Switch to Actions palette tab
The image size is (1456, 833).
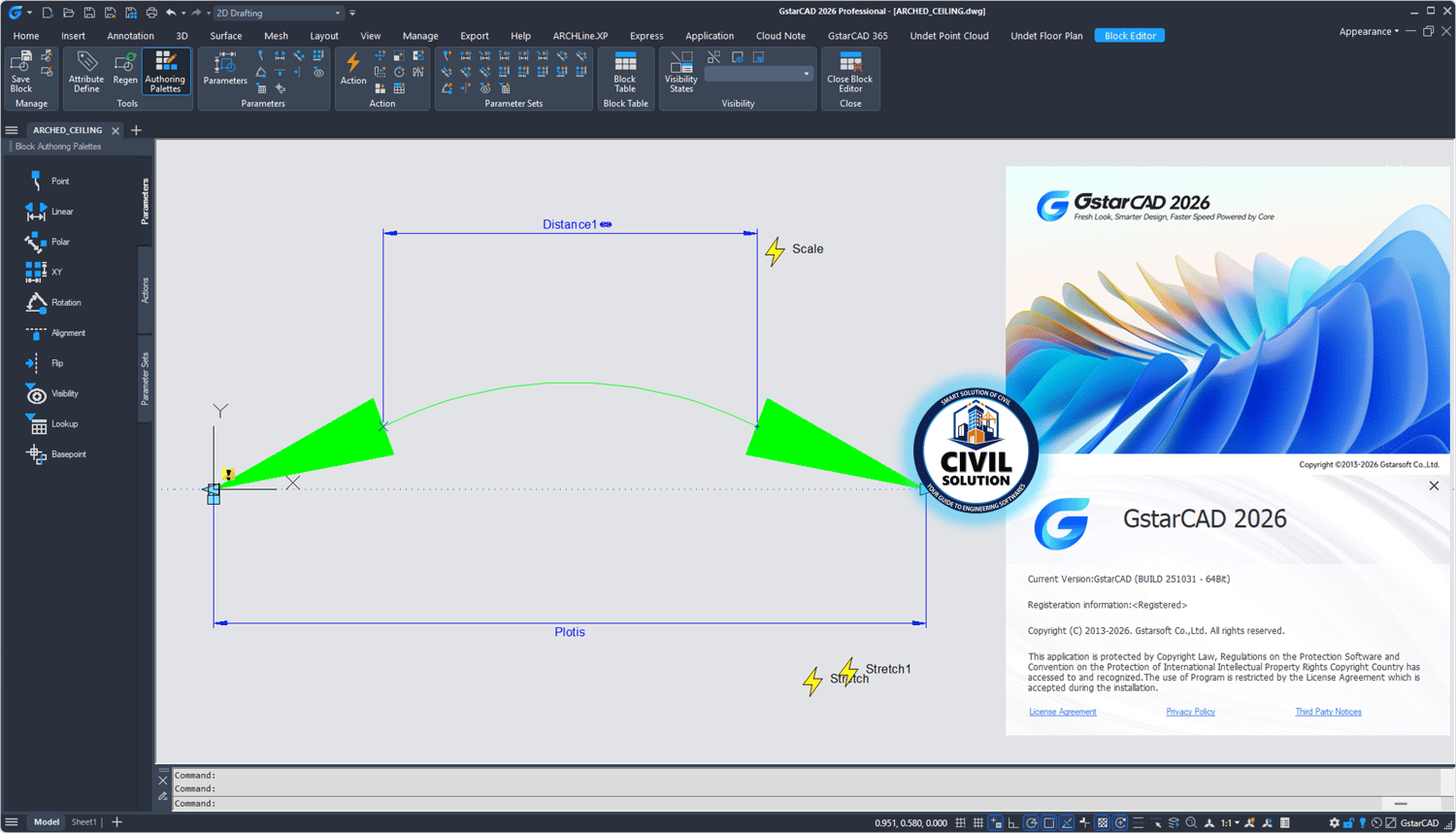coord(146,290)
